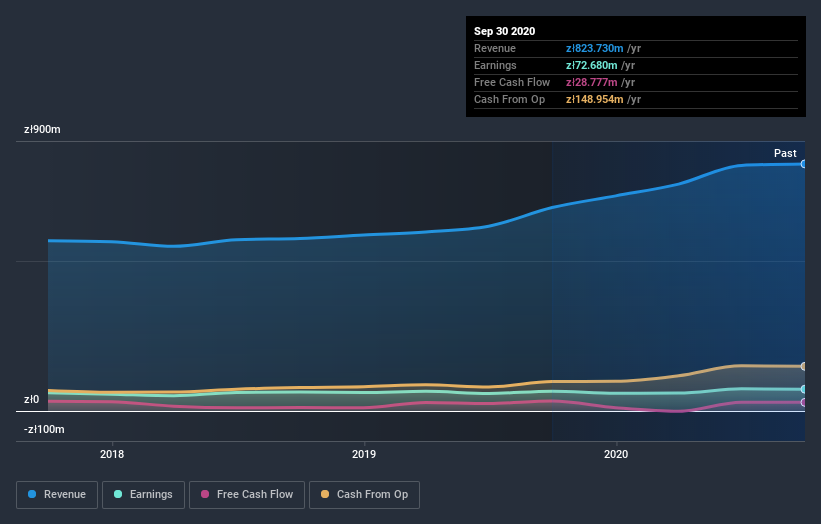
Task: Click the zł823.730m revenue value
Action: (594, 48)
